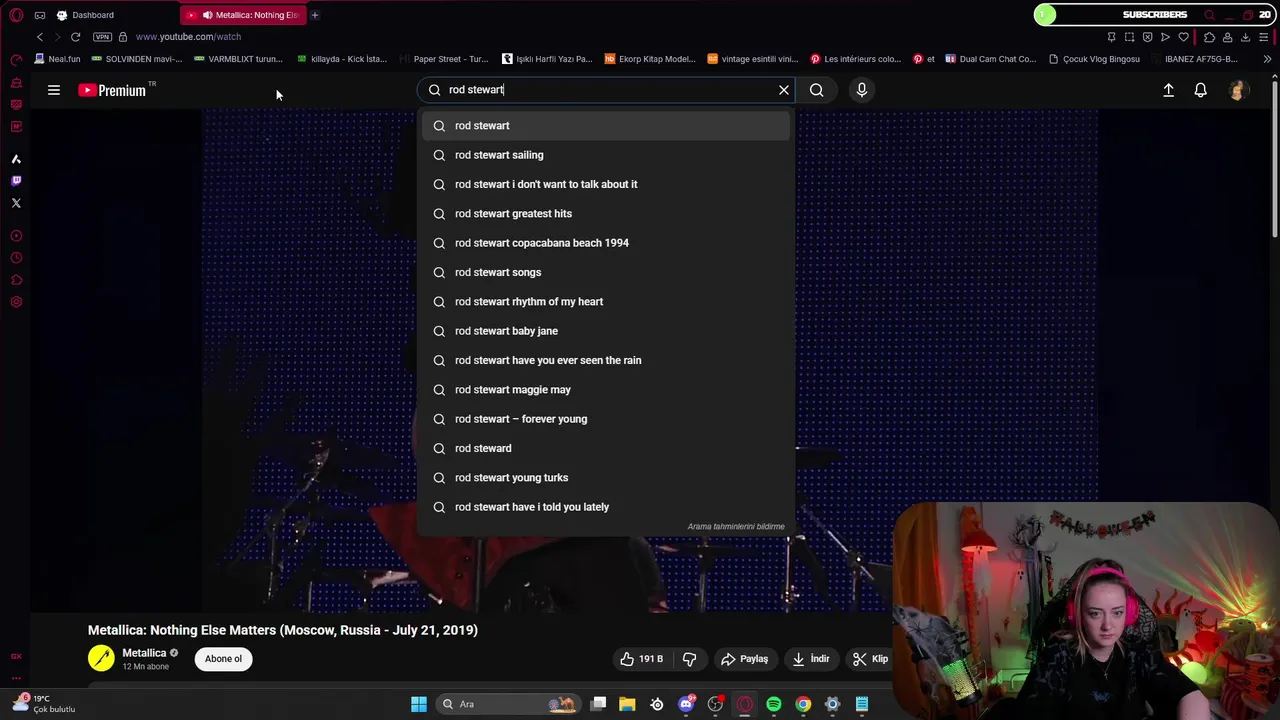This screenshot has width=1280, height=720.
Task: Open the Paylaş share button
Action: (745, 659)
